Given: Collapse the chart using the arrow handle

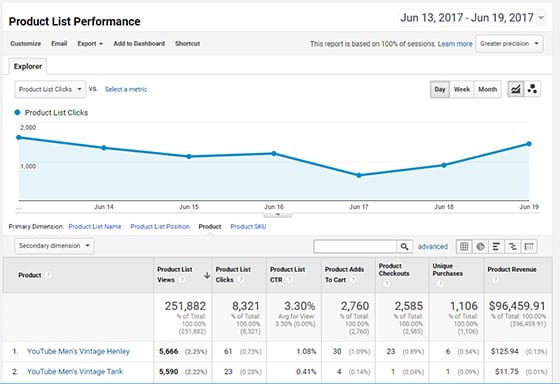Looking at the screenshot, I should (278, 215).
